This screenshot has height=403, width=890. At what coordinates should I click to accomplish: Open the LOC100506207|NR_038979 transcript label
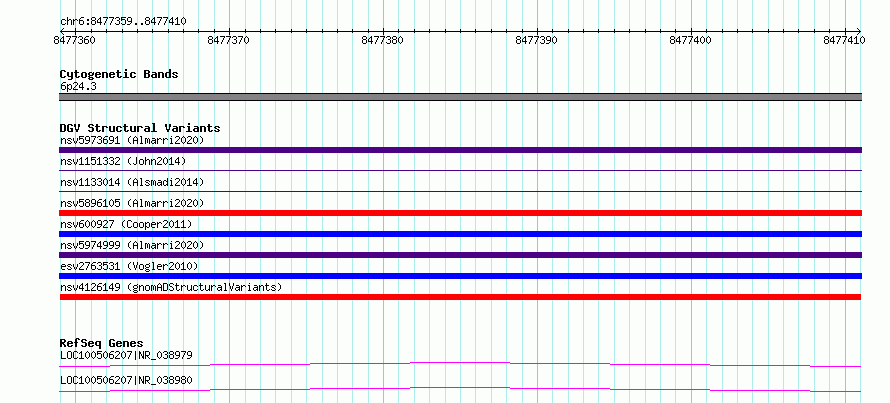pyautogui.click(x=126, y=356)
